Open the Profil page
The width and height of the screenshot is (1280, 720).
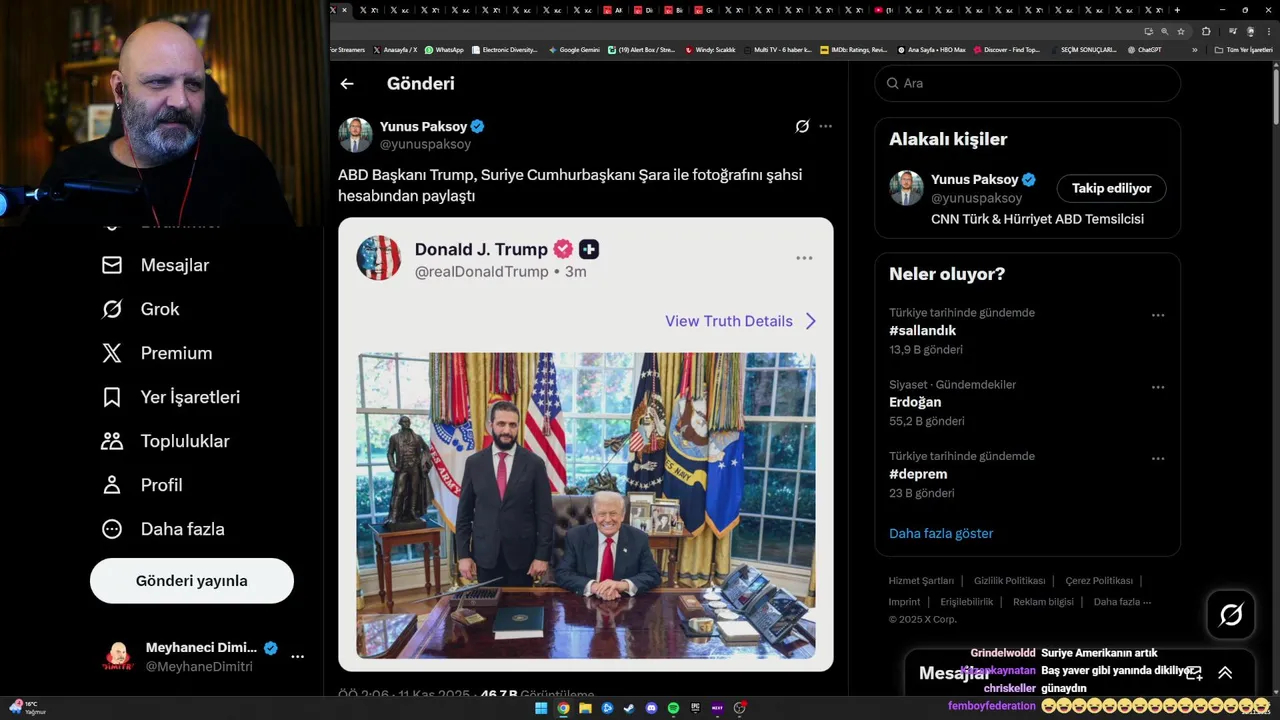tap(142, 485)
